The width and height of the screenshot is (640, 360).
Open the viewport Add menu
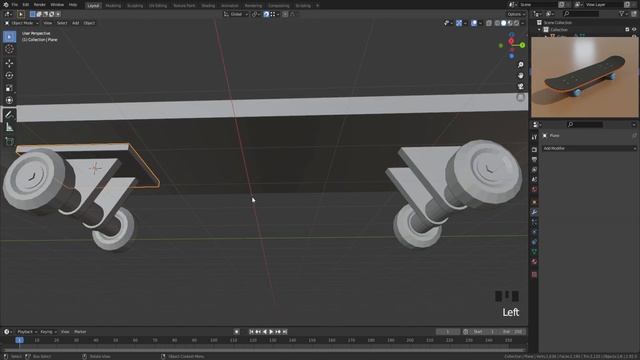[x=76, y=23]
